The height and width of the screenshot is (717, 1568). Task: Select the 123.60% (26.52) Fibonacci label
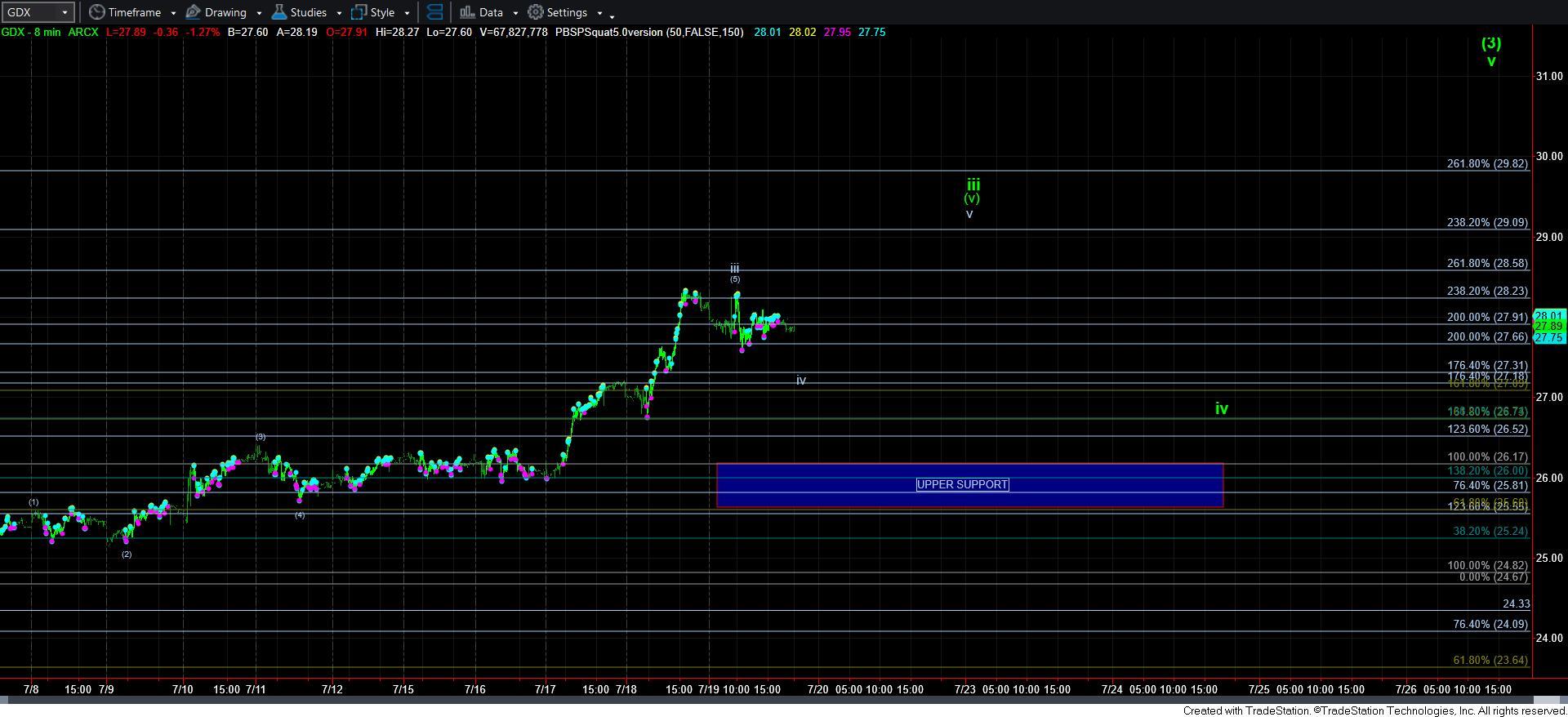coord(1487,429)
